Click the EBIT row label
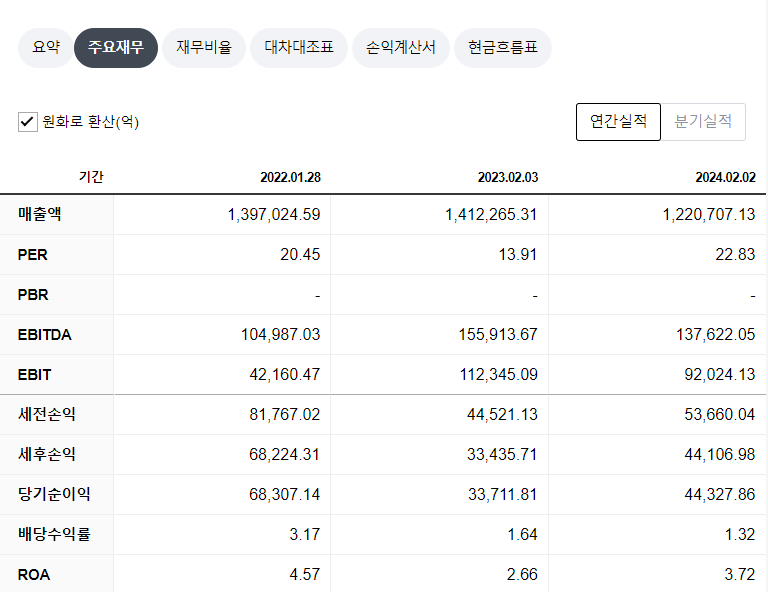 tap(34, 375)
